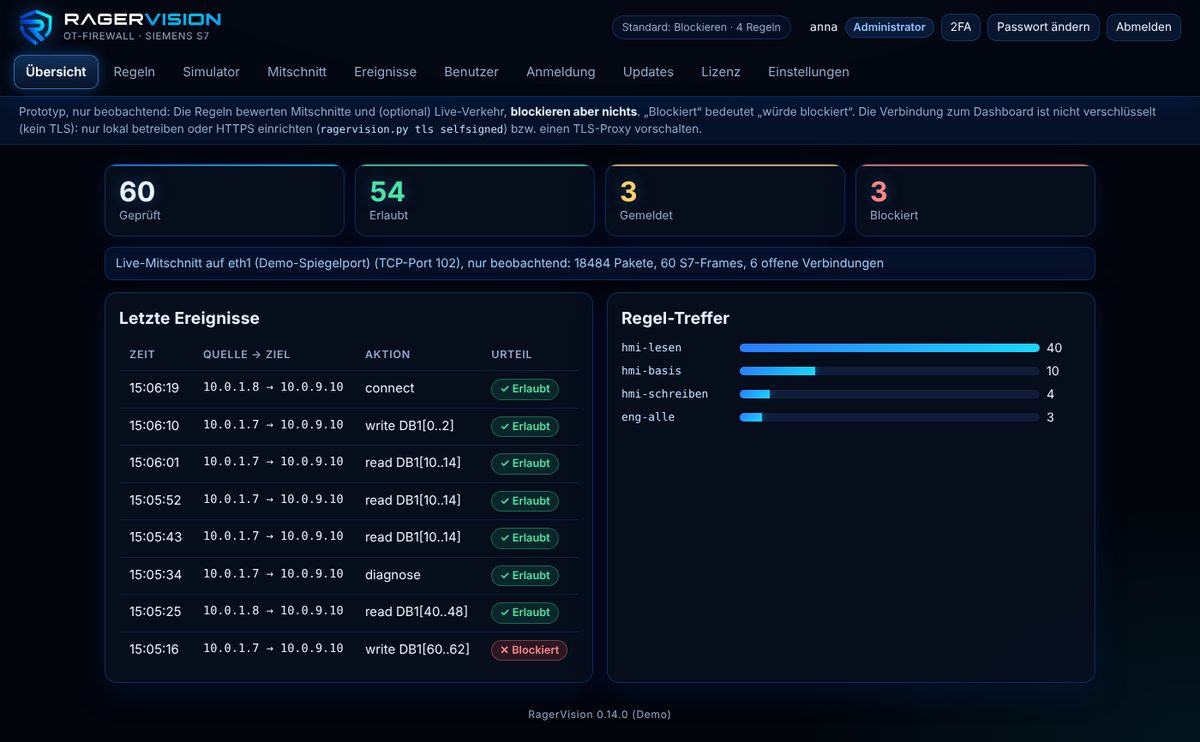The image size is (1200, 742).
Task: Open the Übersicht tab
Action: pos(56,72)
